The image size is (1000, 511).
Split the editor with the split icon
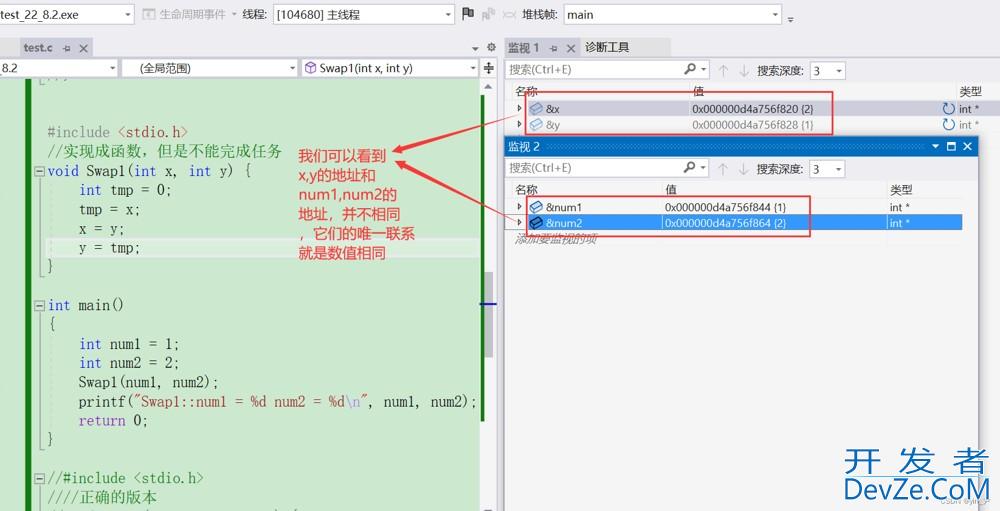pyautogui.click(x=489, y=68)
